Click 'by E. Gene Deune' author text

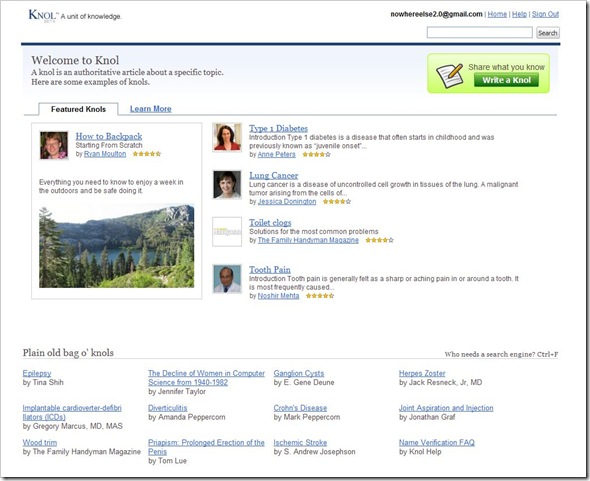pos(304,382)
